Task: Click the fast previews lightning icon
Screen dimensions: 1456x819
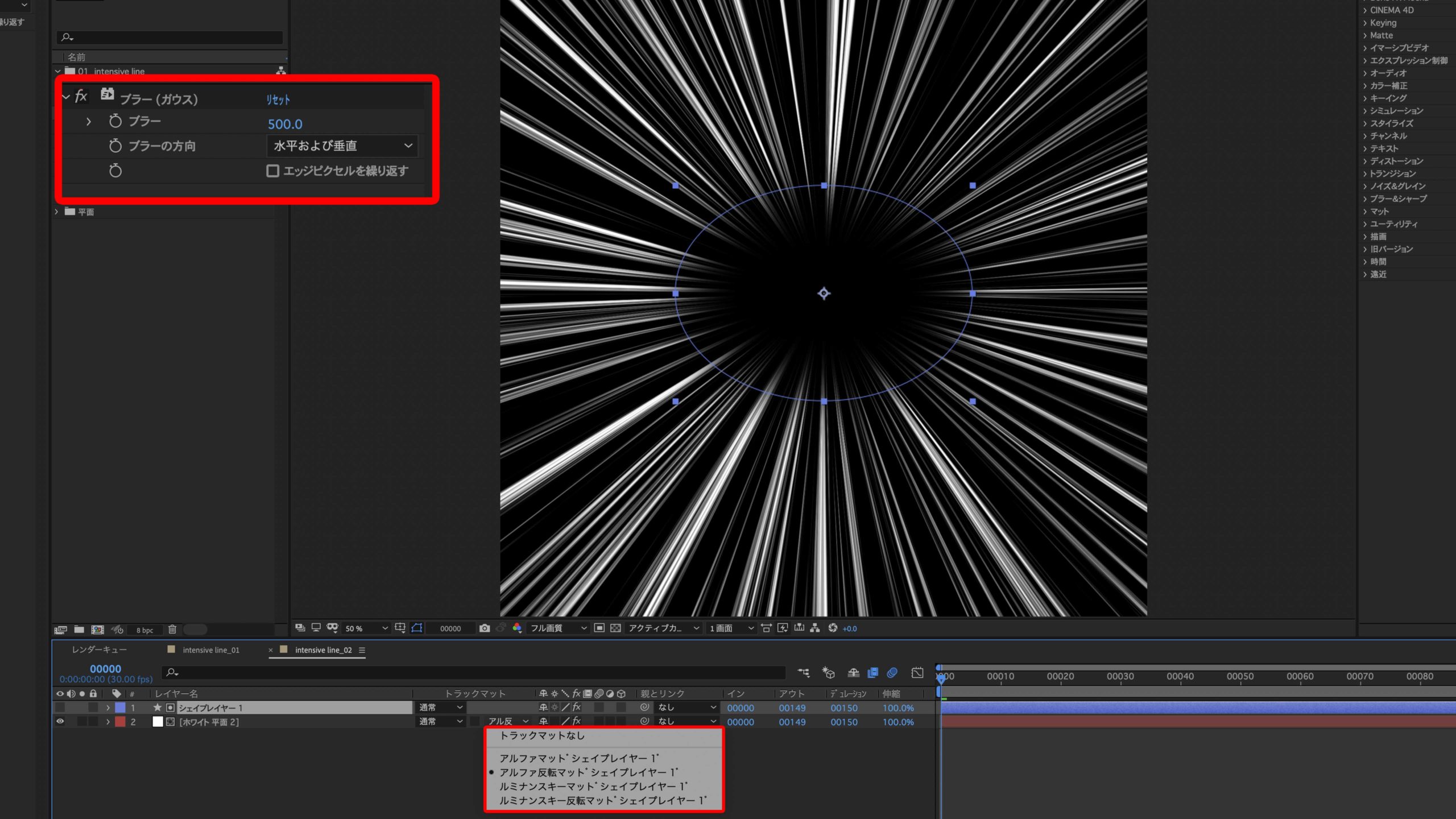Action: click(x=783, y=628)
